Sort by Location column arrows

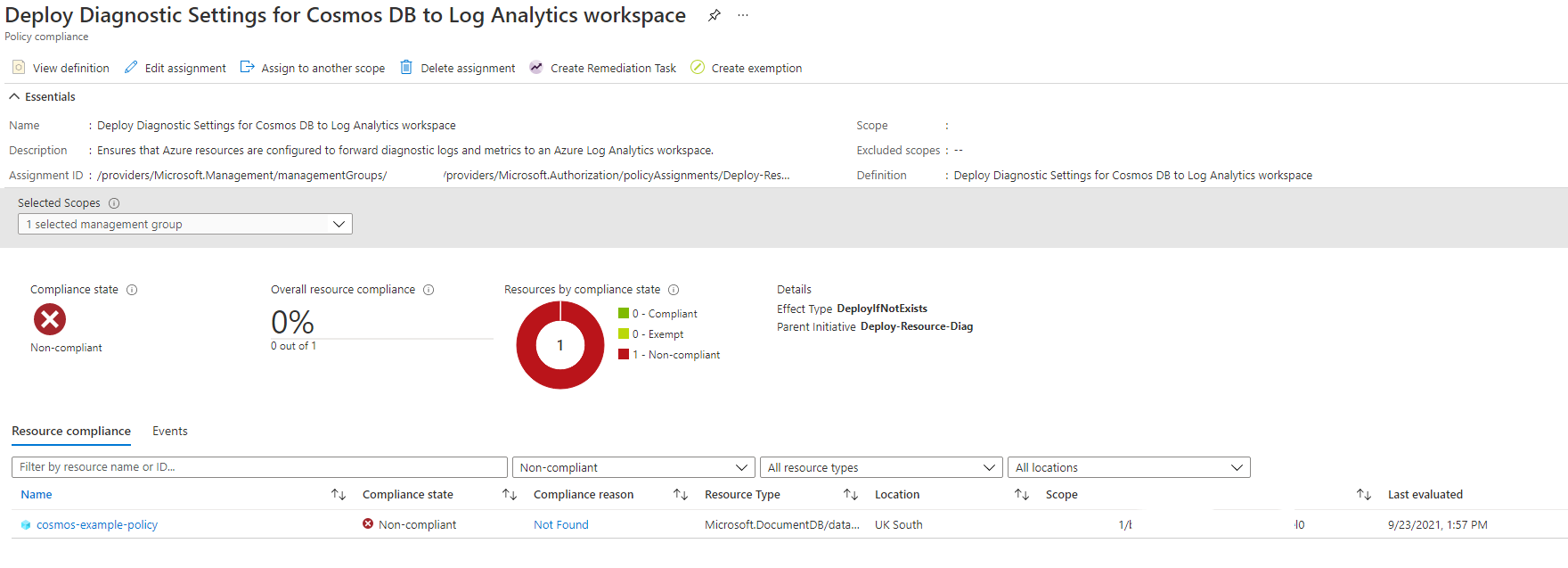click(x=1022, y=495)
